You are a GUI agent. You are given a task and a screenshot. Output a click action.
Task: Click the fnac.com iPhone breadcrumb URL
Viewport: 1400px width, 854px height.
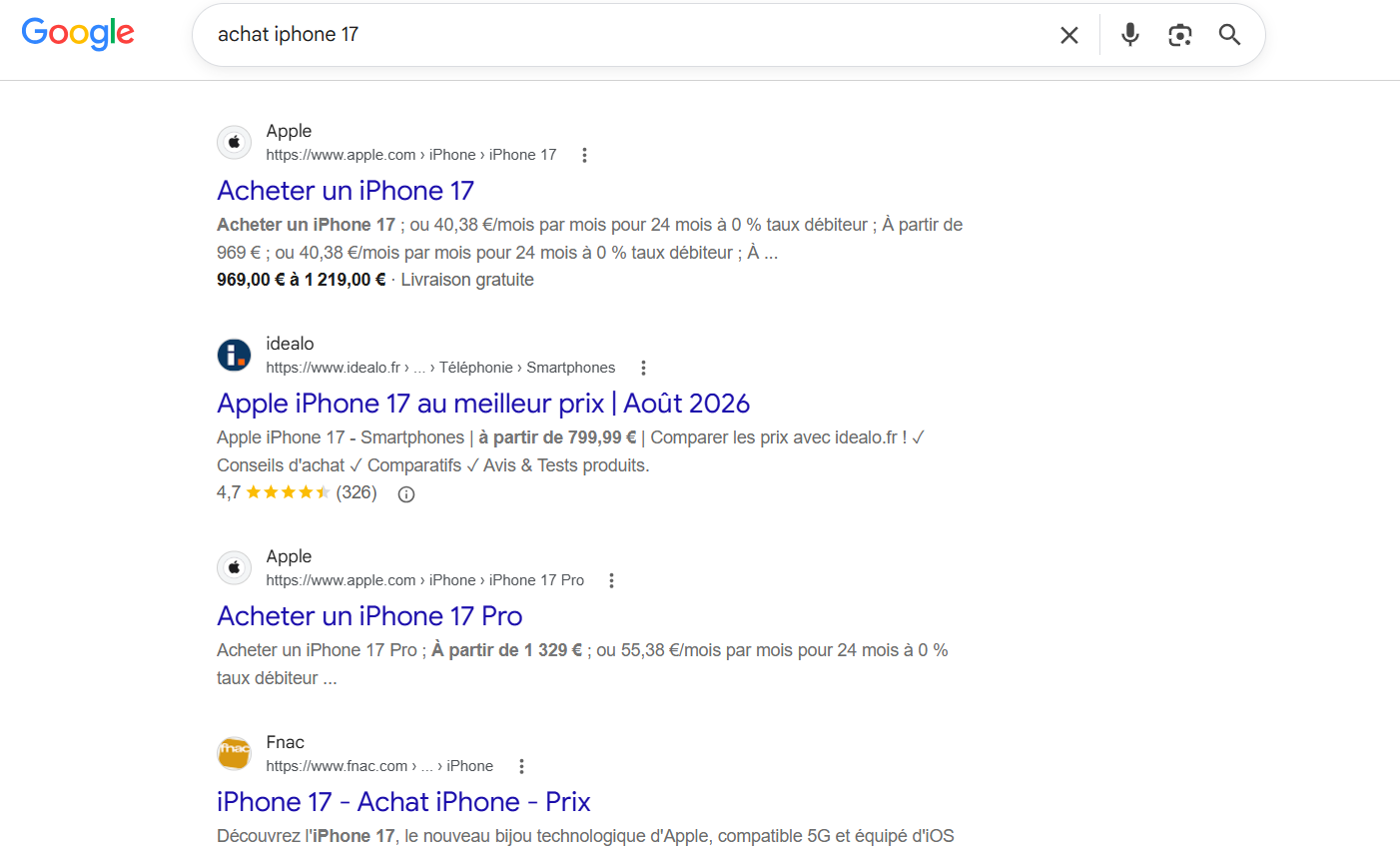(379, 766)
